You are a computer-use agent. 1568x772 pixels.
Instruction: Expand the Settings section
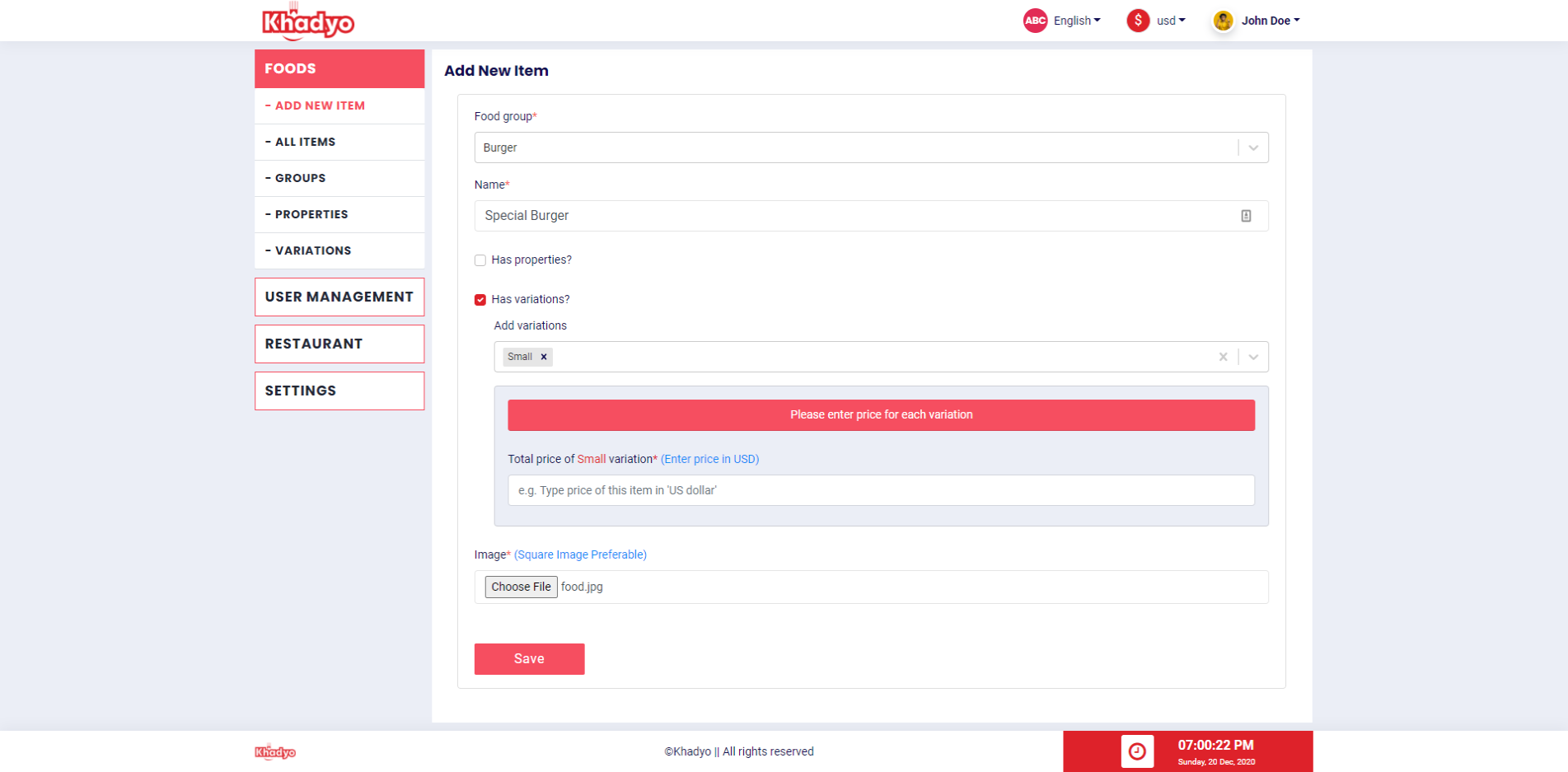pos(339,391)
